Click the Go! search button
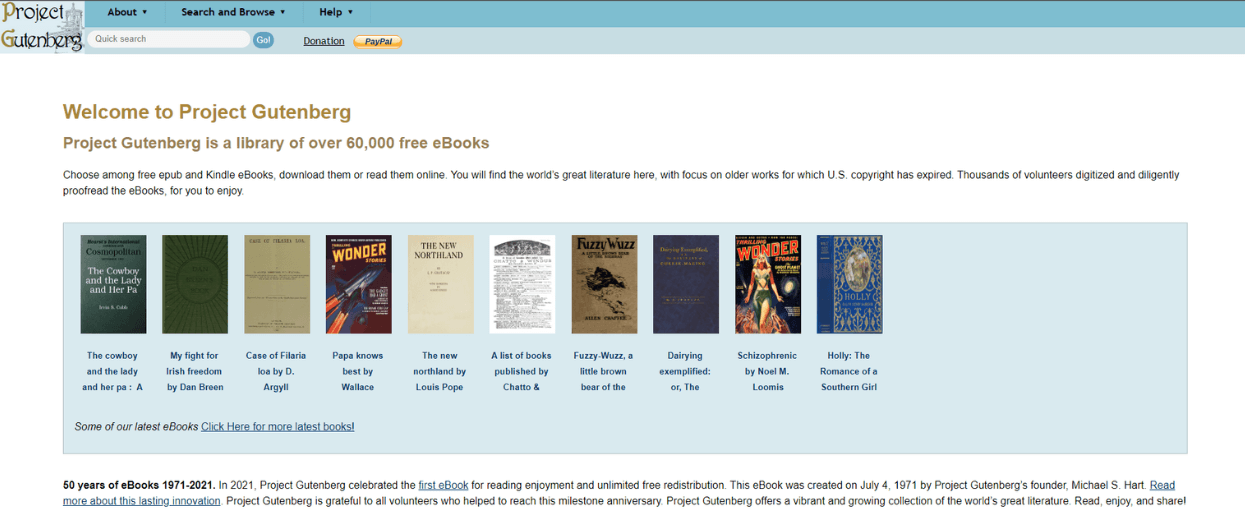1245x530 pixels. (x=263, y=40)
